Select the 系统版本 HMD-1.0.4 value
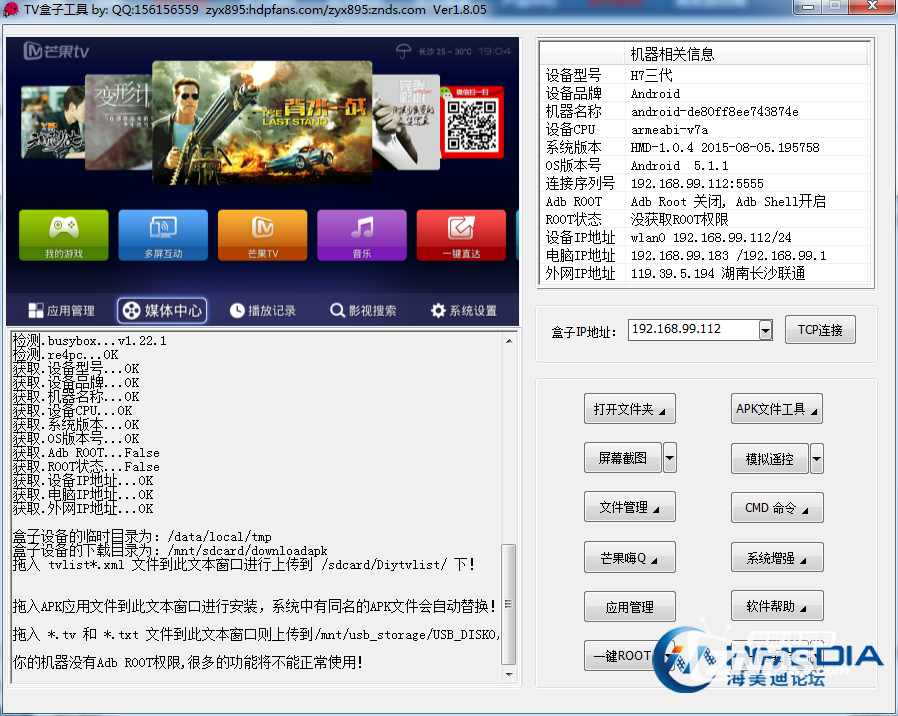 pos(724,147)
